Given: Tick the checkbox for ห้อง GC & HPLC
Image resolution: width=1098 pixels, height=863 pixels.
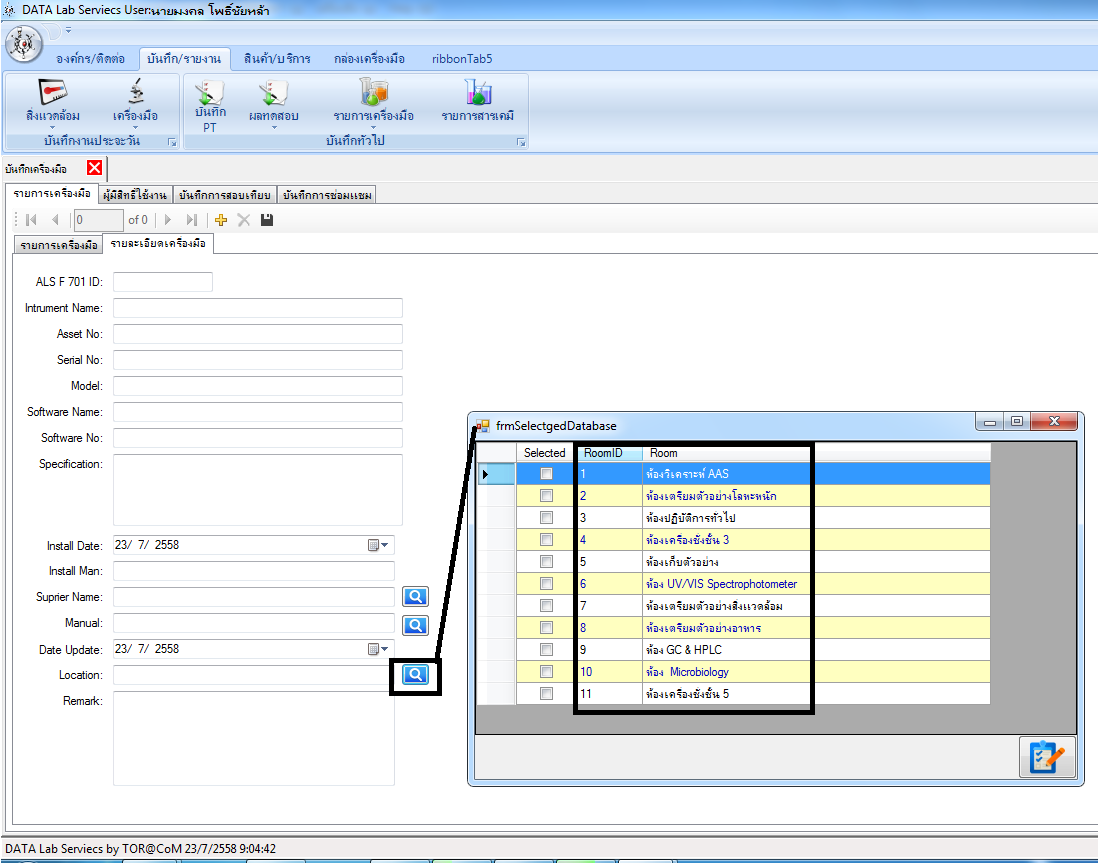Looking at the screenshot, I should (546, 650).
